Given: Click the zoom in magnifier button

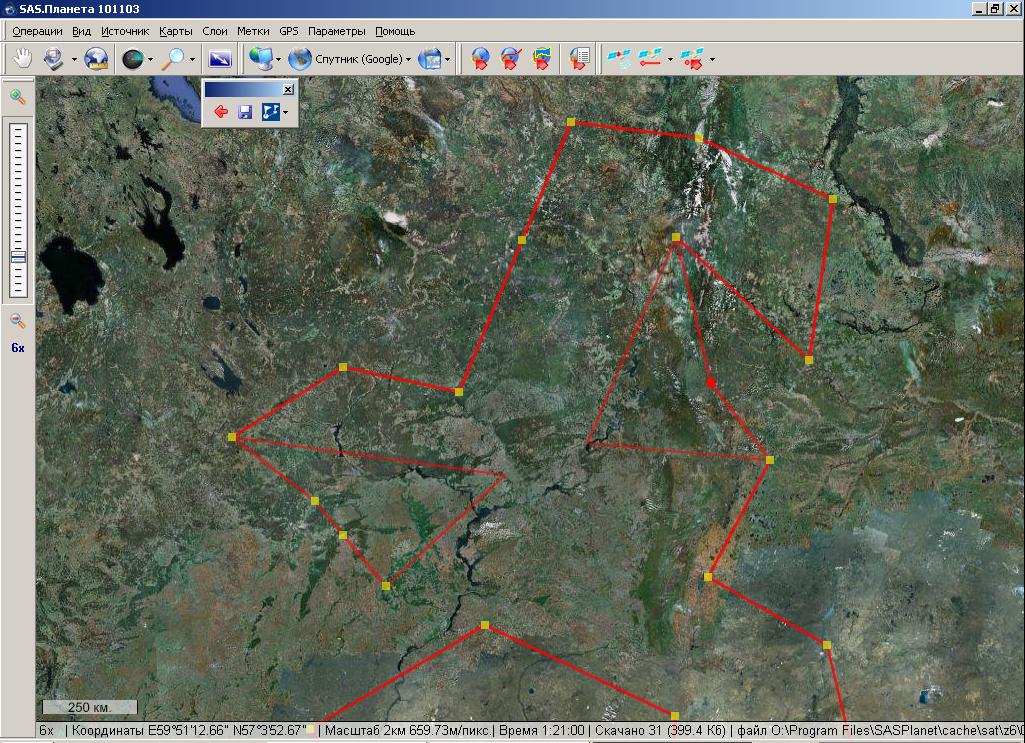Looking at the screenshot, I should click(17, 97).
